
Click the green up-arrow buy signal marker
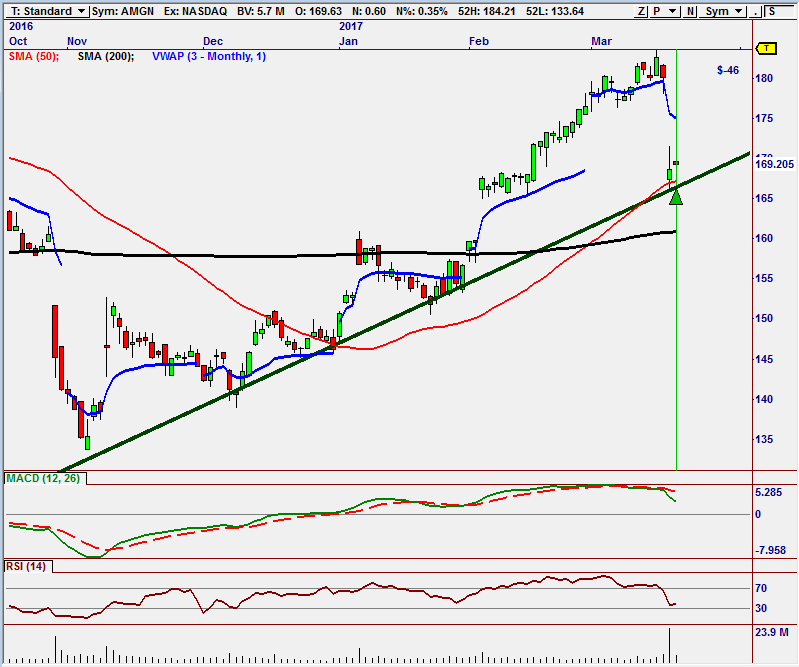[676, 198]
